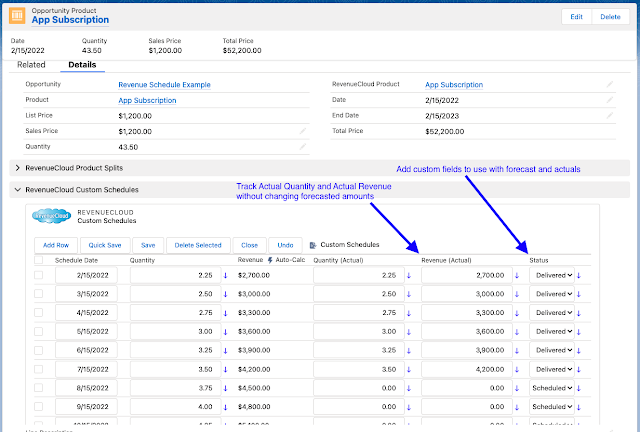Click the Edit button
The width and height of the screenshot is (640, 432).
[x=576, y=17]
